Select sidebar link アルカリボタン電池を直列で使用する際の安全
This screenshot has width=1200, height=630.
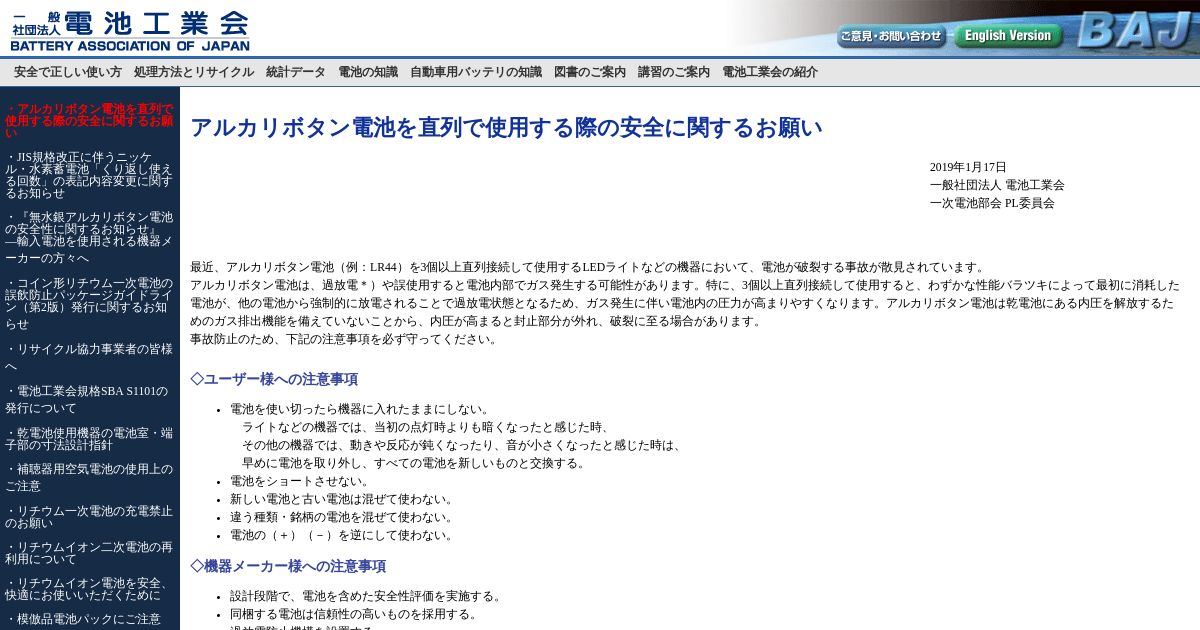pos(89,120)
